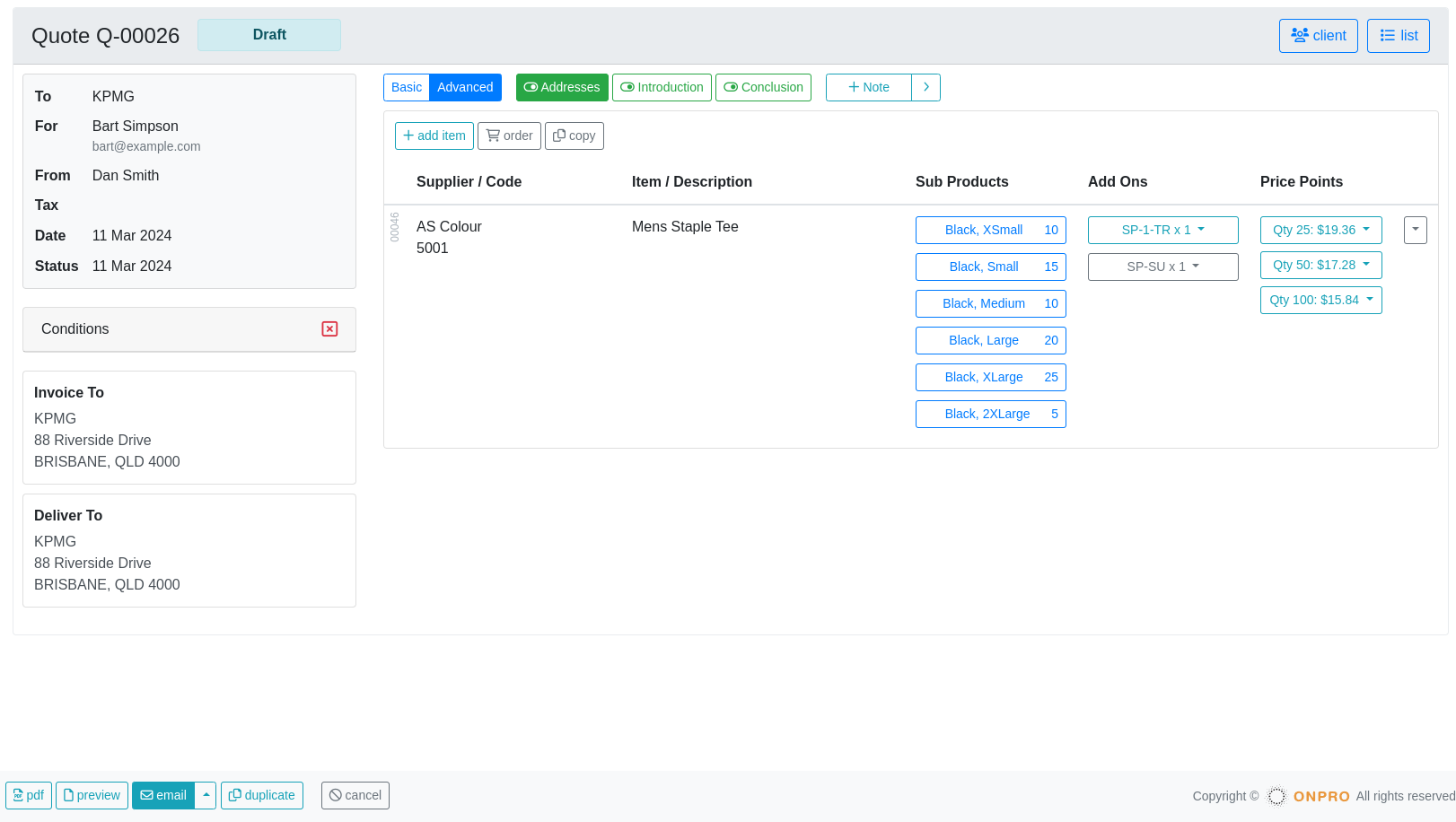Email the quote
Viewport: 1456px width, 822px height.
163,795
